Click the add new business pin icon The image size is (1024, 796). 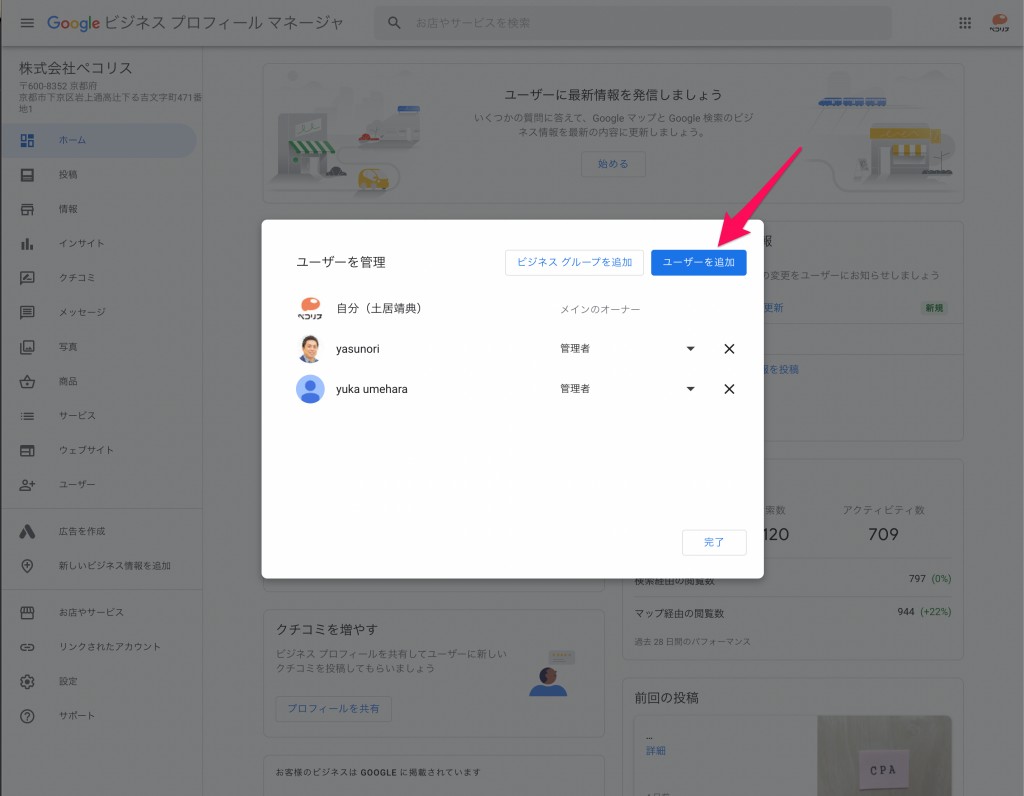click(x=27, y=566)
